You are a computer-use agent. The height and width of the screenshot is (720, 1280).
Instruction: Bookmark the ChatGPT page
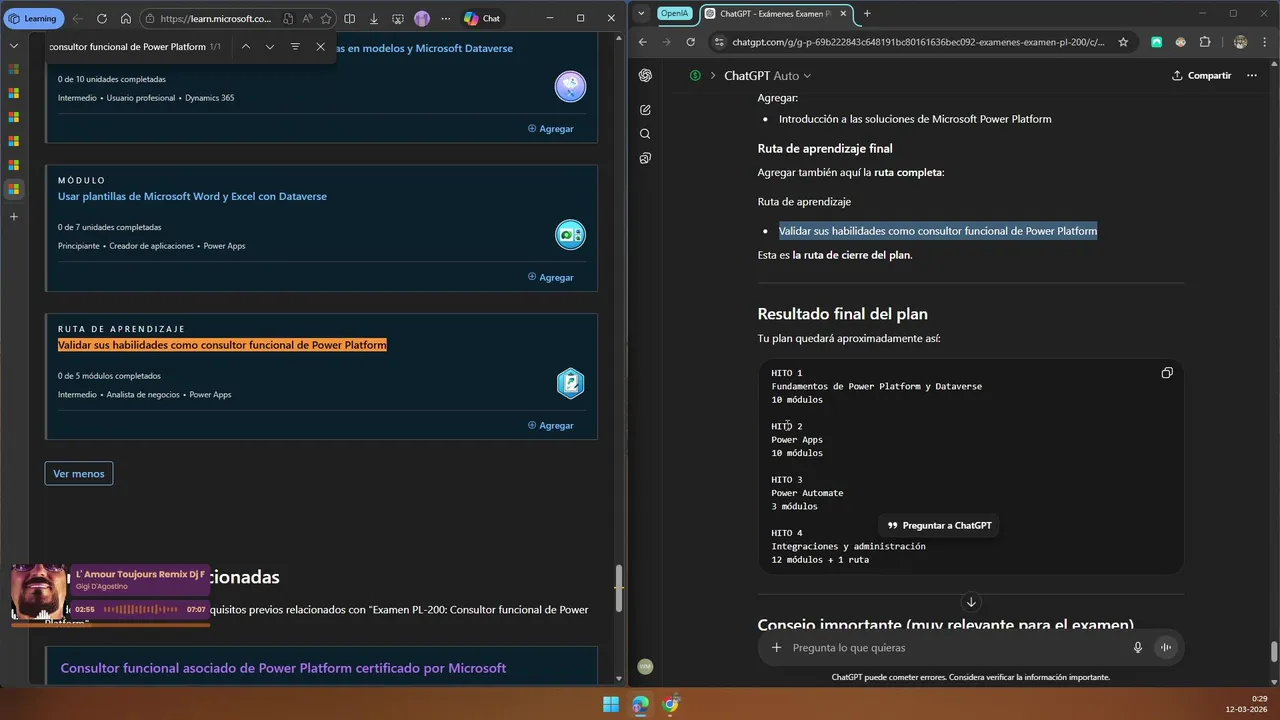pyautogui.click(x=1123, y=42)
